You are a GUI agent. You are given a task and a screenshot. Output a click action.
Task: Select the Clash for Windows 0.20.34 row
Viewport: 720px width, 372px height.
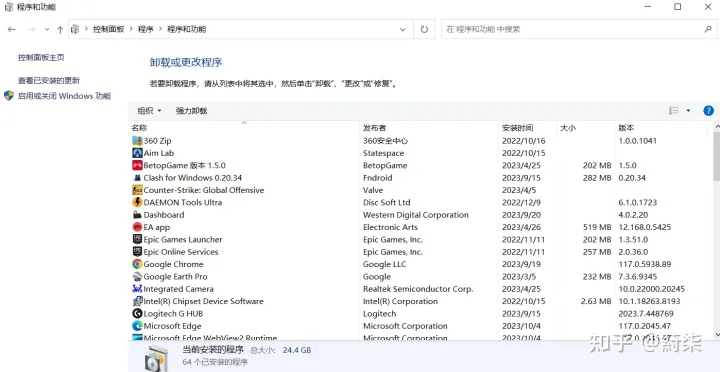point(418,178)
